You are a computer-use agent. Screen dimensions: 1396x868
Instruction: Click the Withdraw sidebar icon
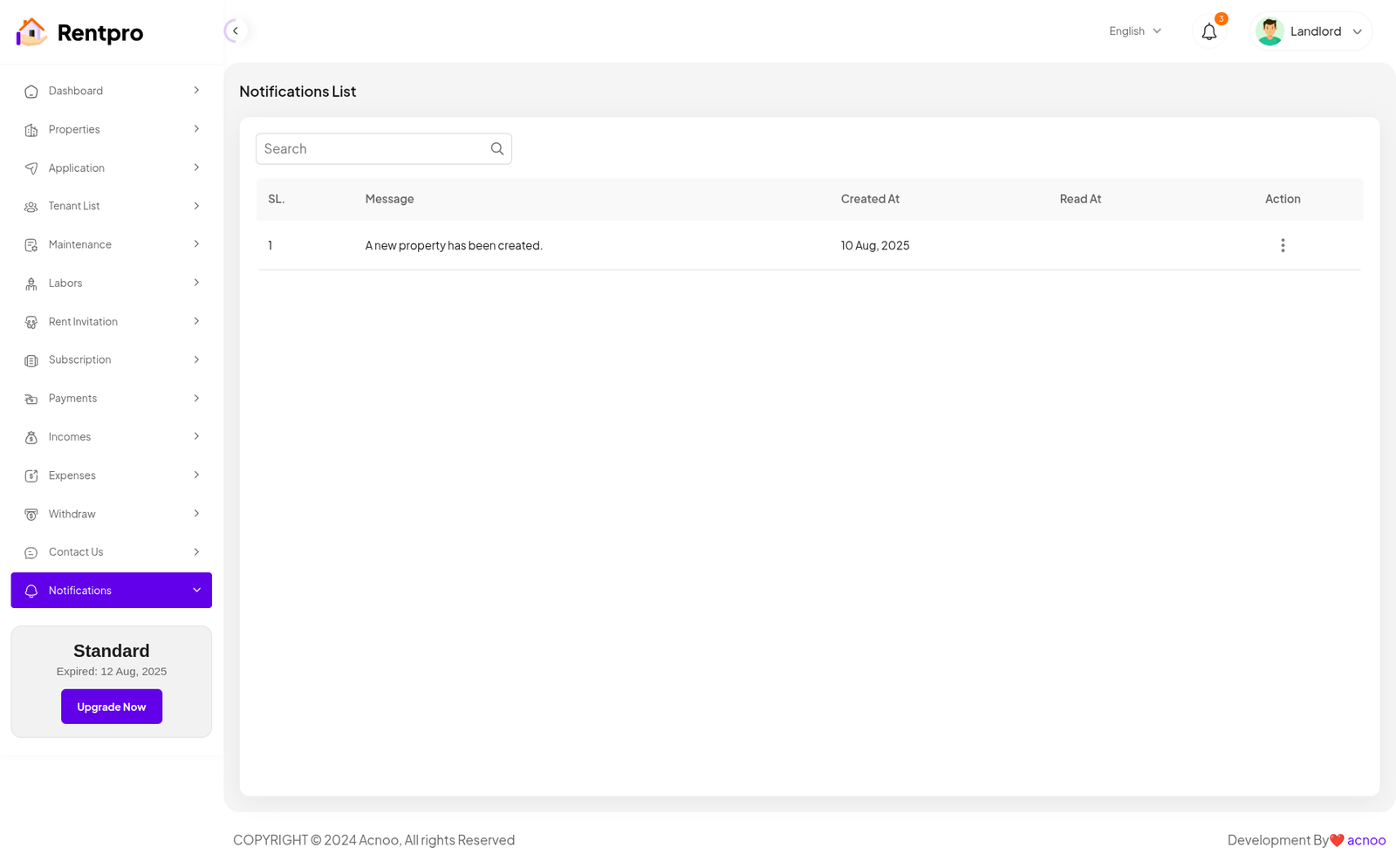pos(31,515)
